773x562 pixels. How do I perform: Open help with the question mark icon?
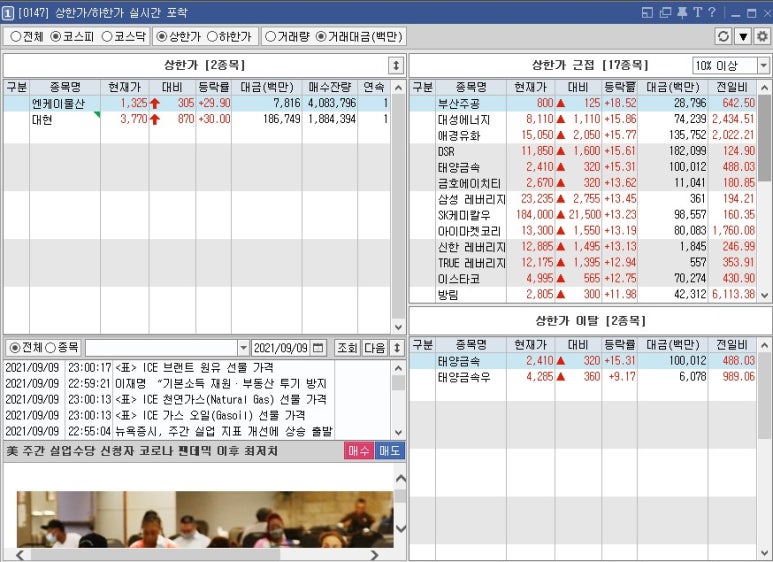click(712, 12)
